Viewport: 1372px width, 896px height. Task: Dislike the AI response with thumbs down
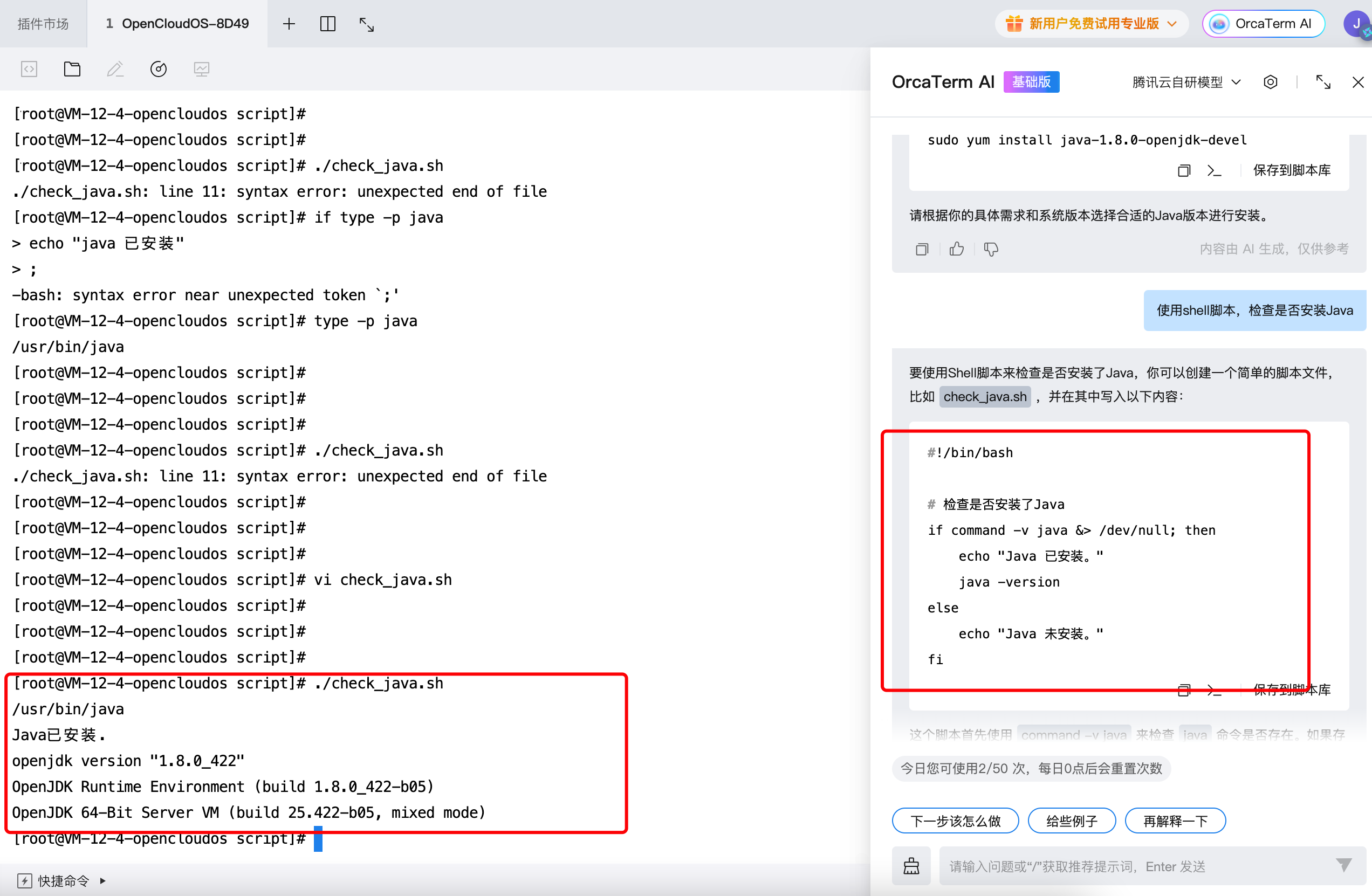click(991, 249)
